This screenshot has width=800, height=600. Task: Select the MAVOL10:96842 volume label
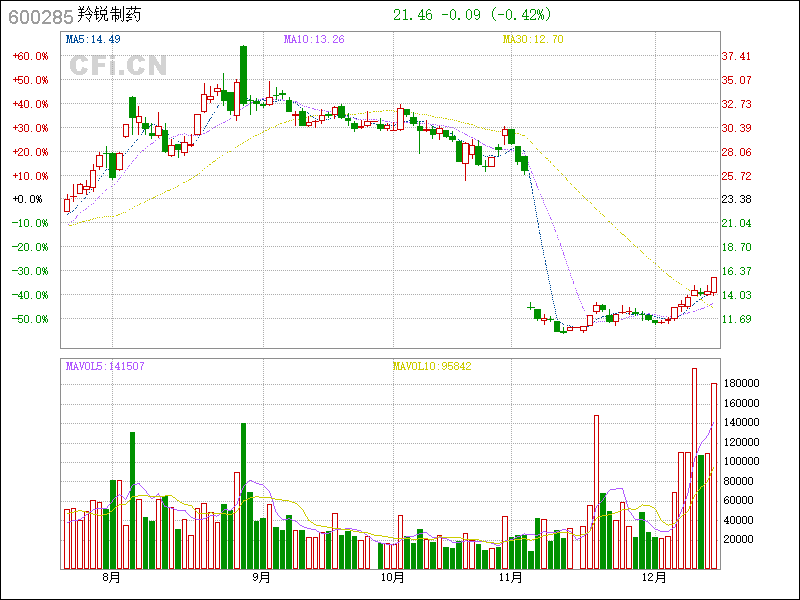click(x=431, y=366)
